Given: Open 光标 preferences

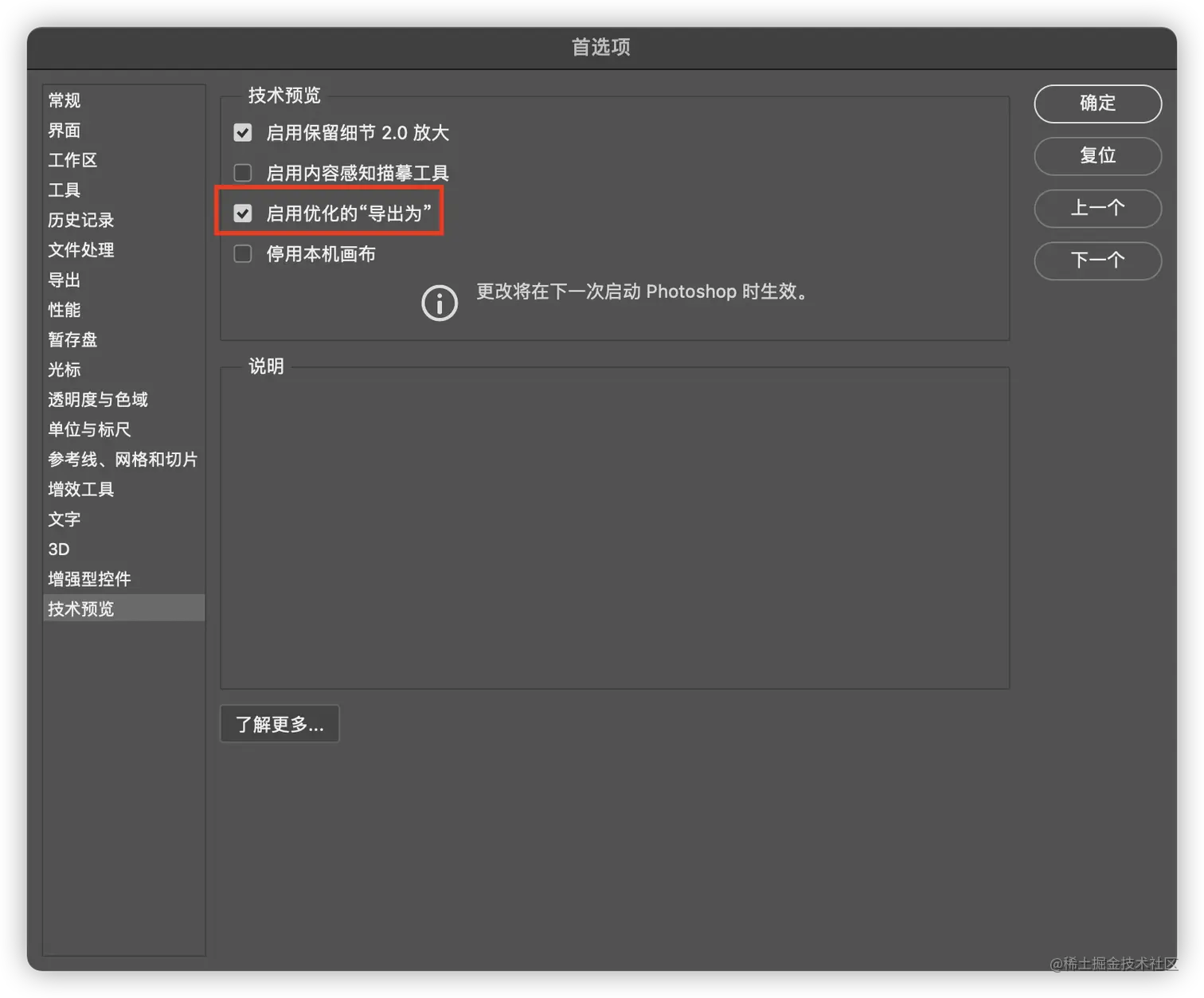Looking at the screenshot, I should pos(124,370).
